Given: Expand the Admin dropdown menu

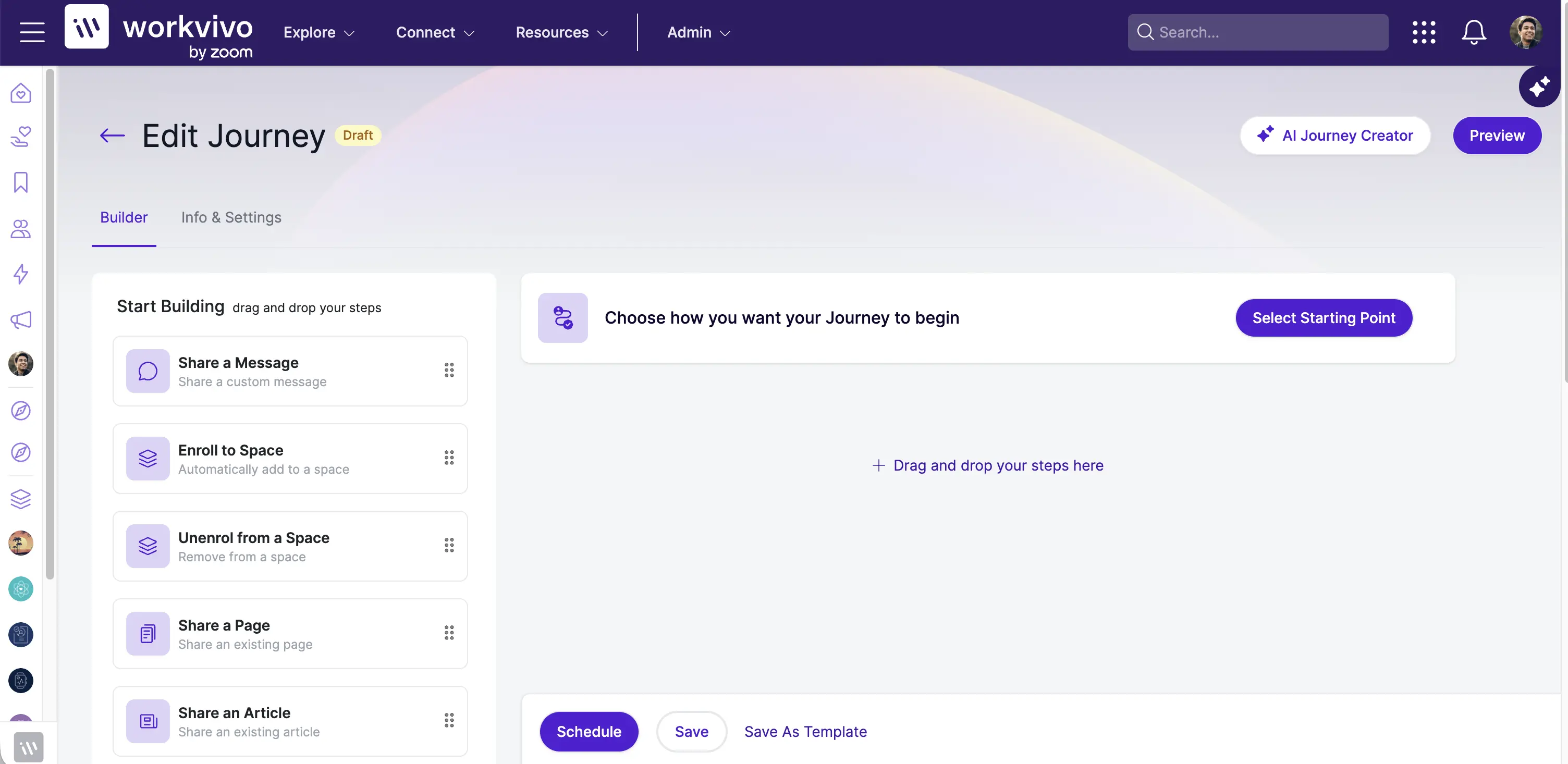Looking at the screenshot, I should [x=699, y=32].
